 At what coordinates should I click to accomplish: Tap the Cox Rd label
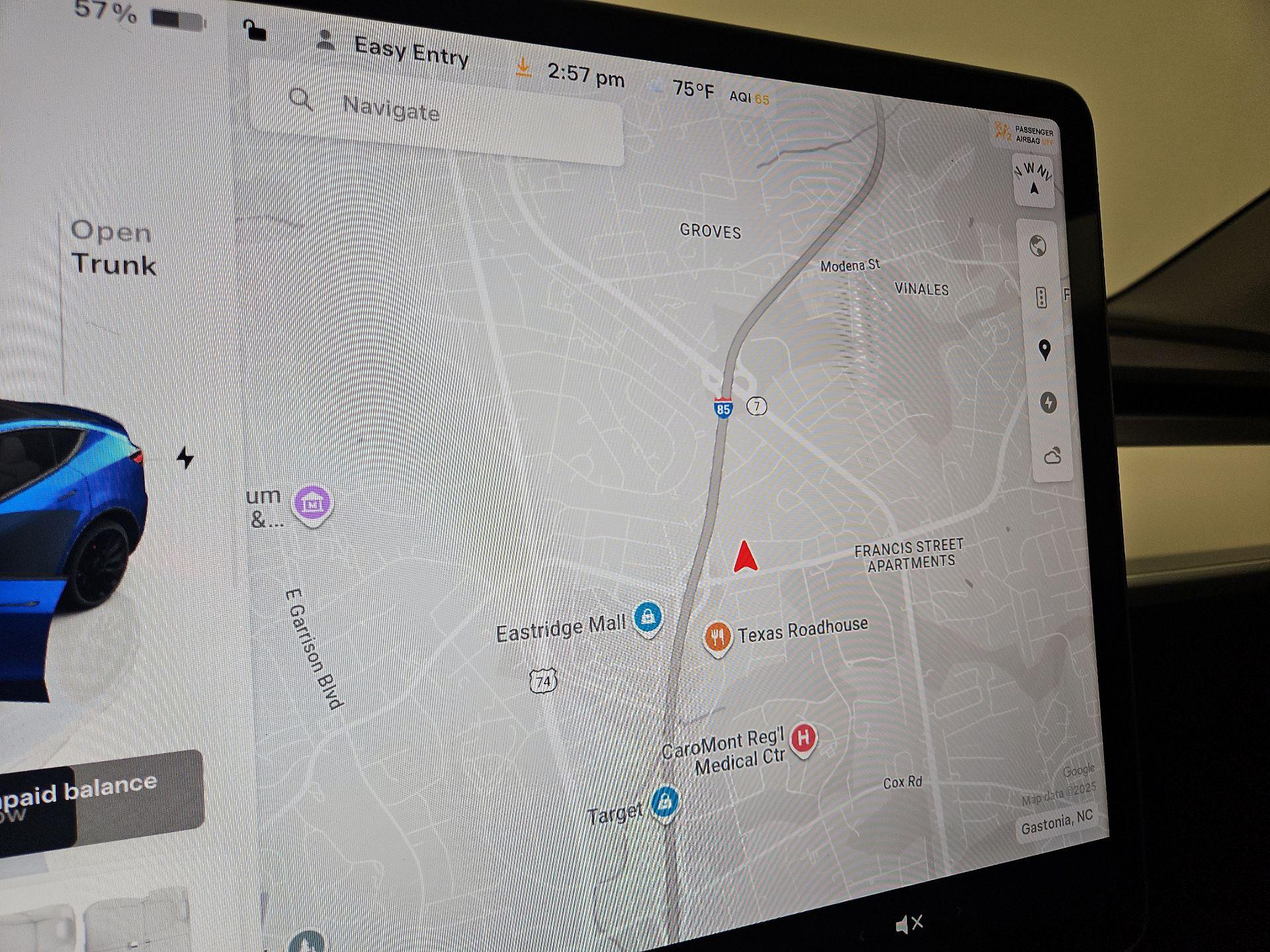tap(902, 782)
